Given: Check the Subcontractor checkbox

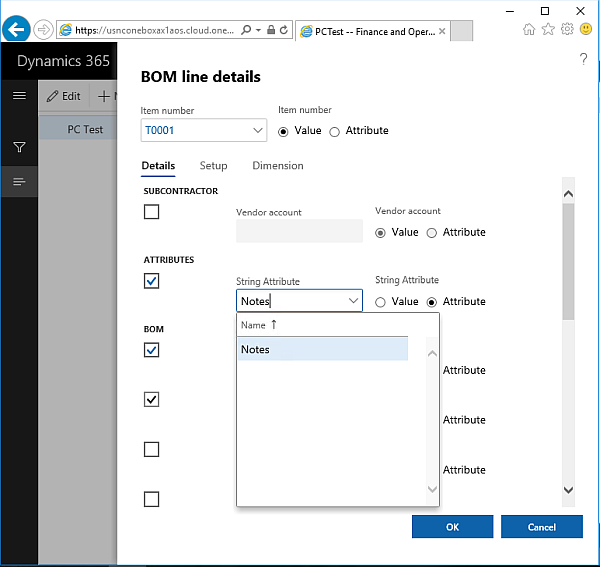Looking at the screenshot, I should [x=152, y=212].
